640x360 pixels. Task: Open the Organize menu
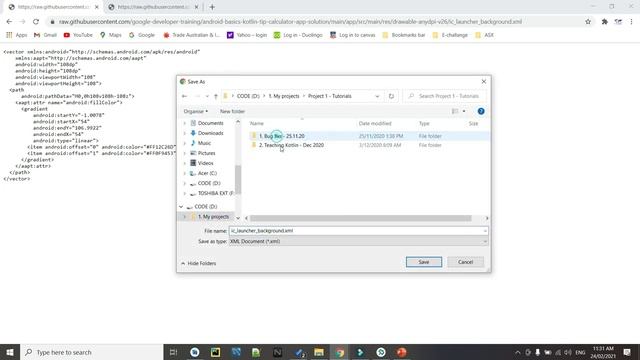(x=196, y=111)
